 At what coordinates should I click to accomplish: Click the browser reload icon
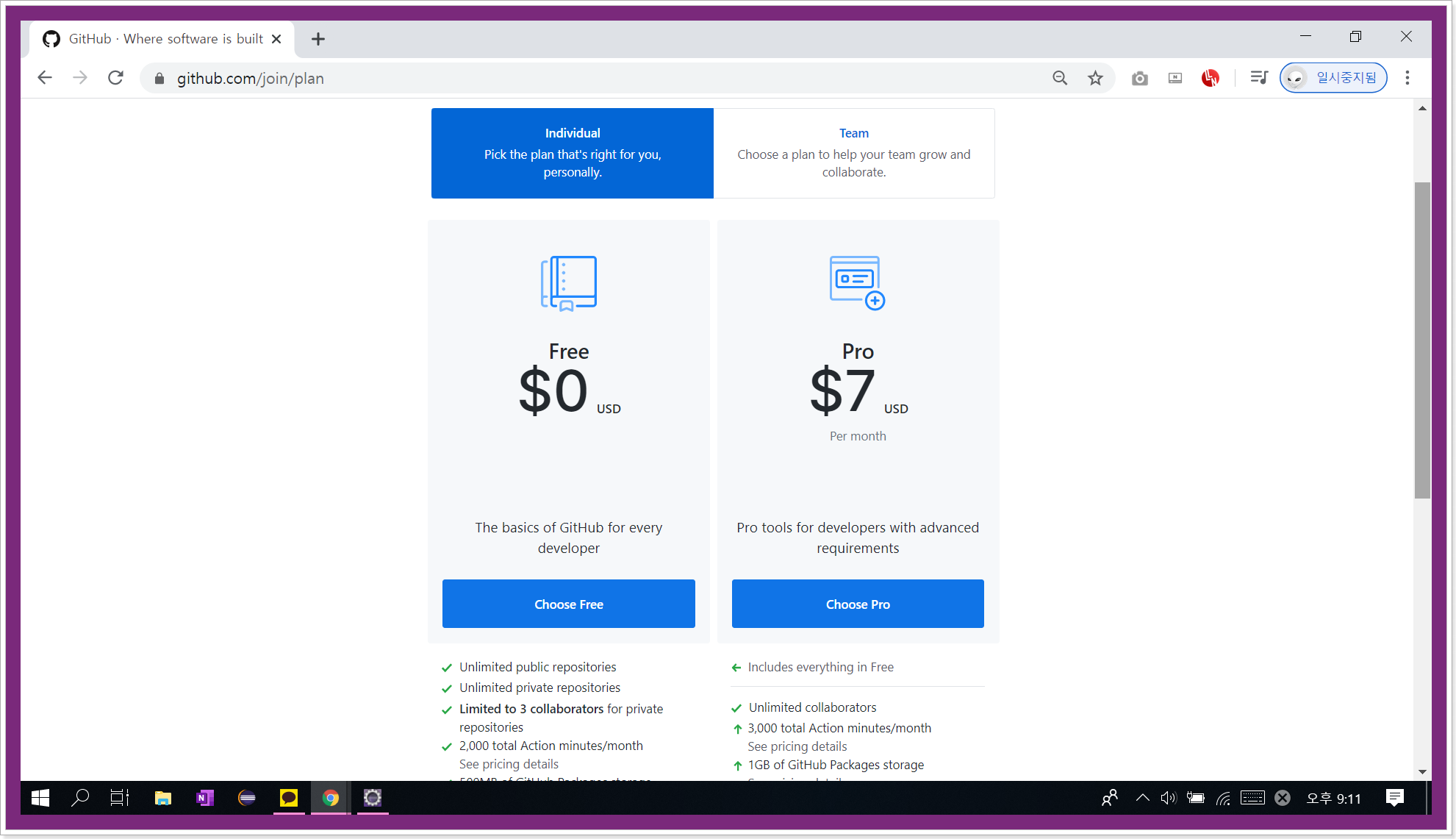point(115,78)
